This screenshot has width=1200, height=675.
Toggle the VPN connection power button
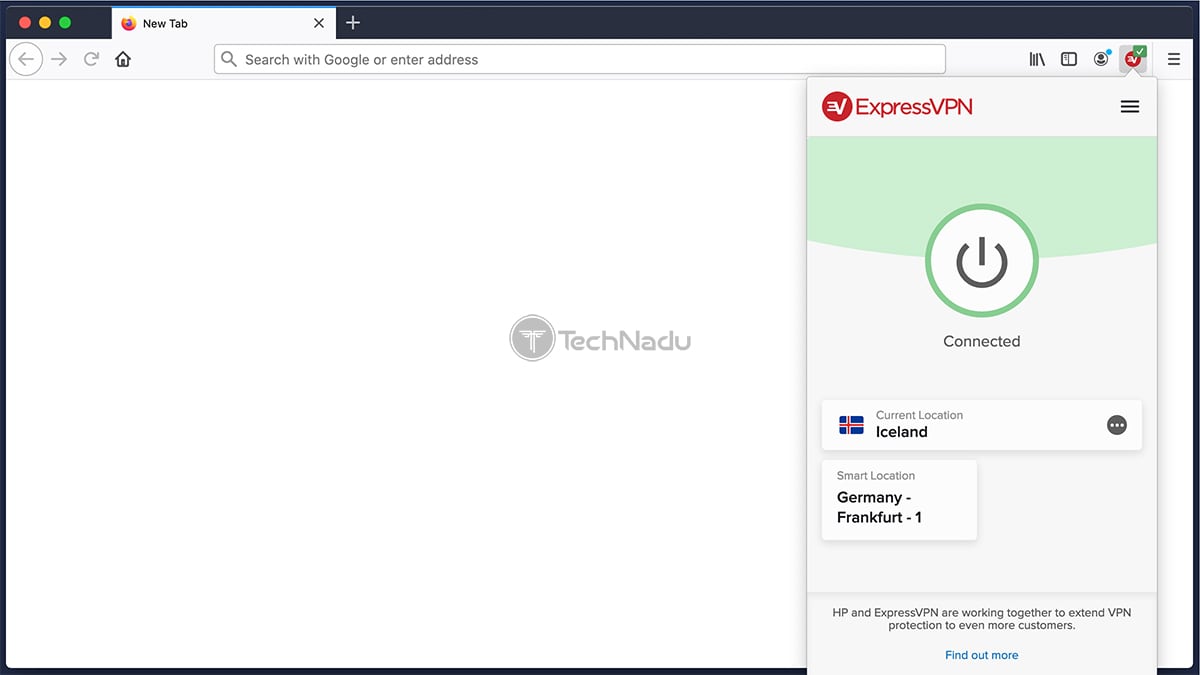point(982,261)
